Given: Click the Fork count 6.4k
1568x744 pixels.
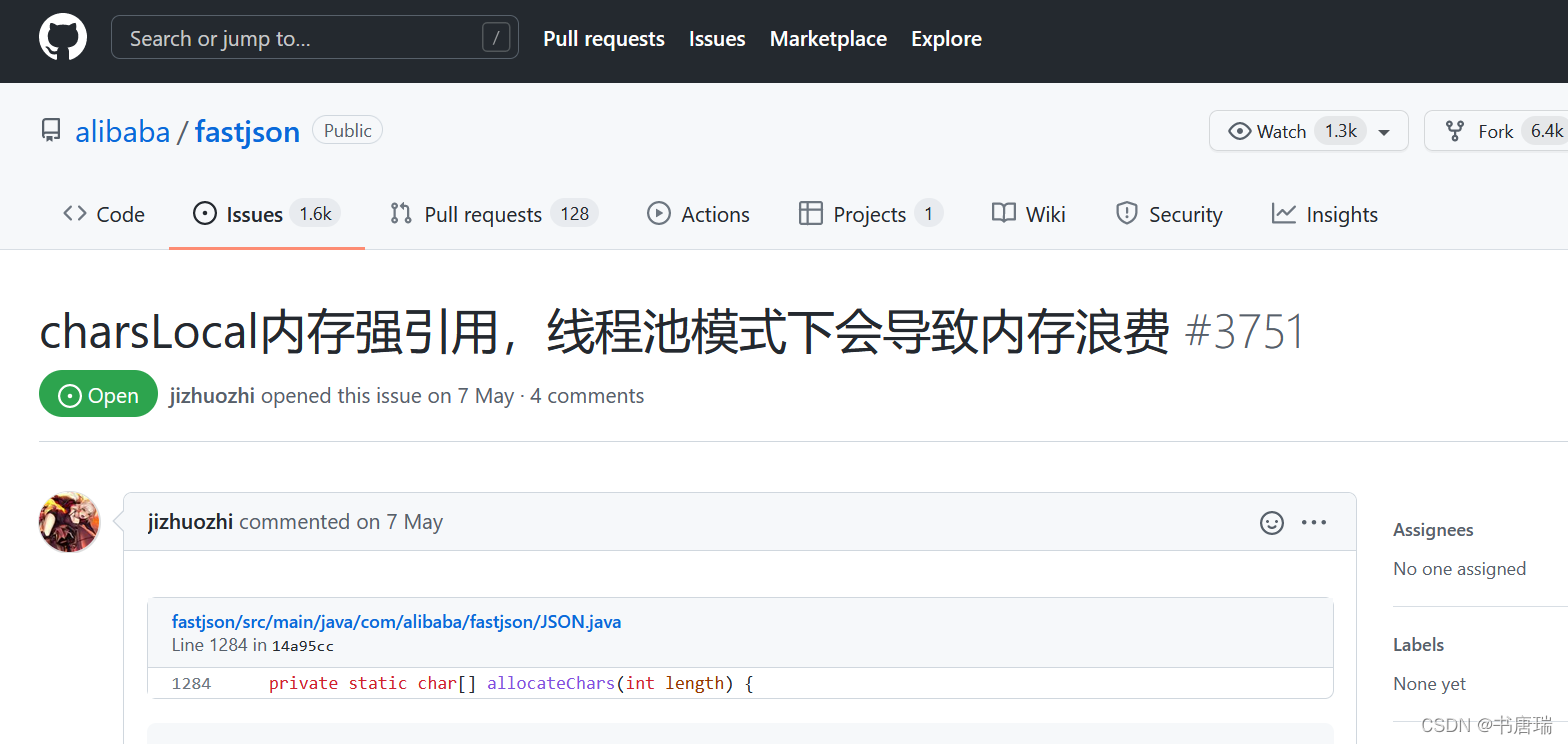Looking at the screenshot, I should click(x=1546, y=131).
